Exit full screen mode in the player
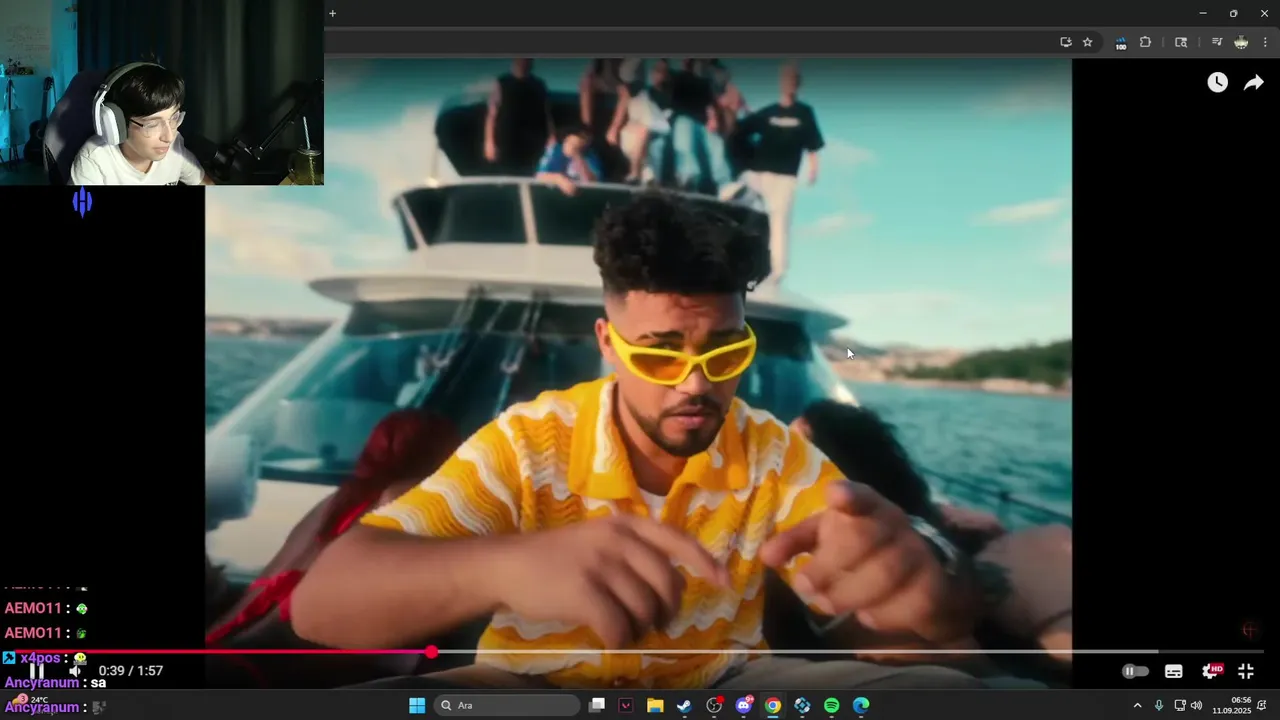This screenshot has height=720, width=1280. coord(1246,671)
